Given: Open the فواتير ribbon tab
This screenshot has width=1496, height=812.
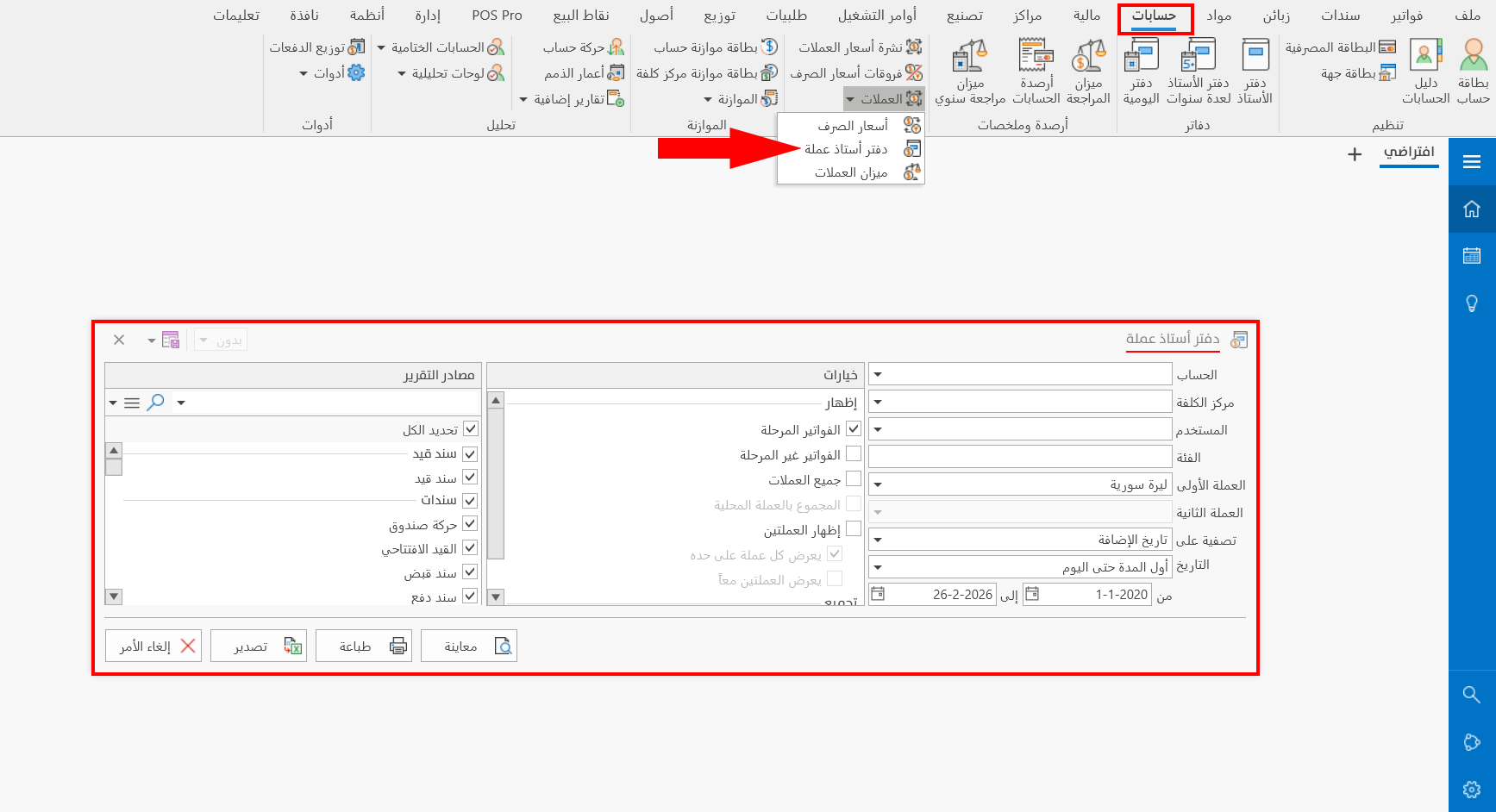Looking at the screenshot, I should (1406, 16).
